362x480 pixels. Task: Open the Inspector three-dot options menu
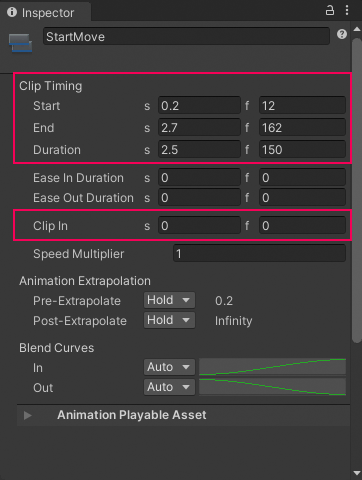(x=347, y=10)
